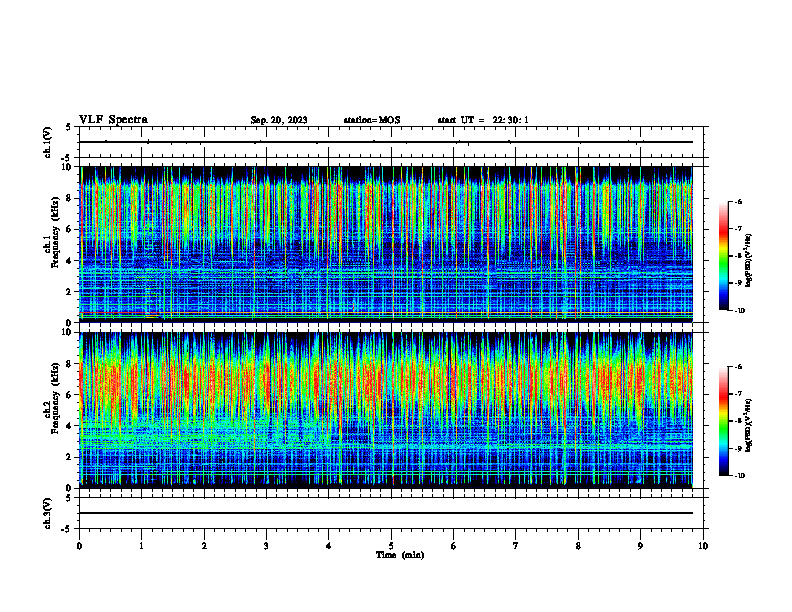Click the "VLF Spectra" plot title
Viewport: 792px width, 612px height.
click(x=113, y=120)
